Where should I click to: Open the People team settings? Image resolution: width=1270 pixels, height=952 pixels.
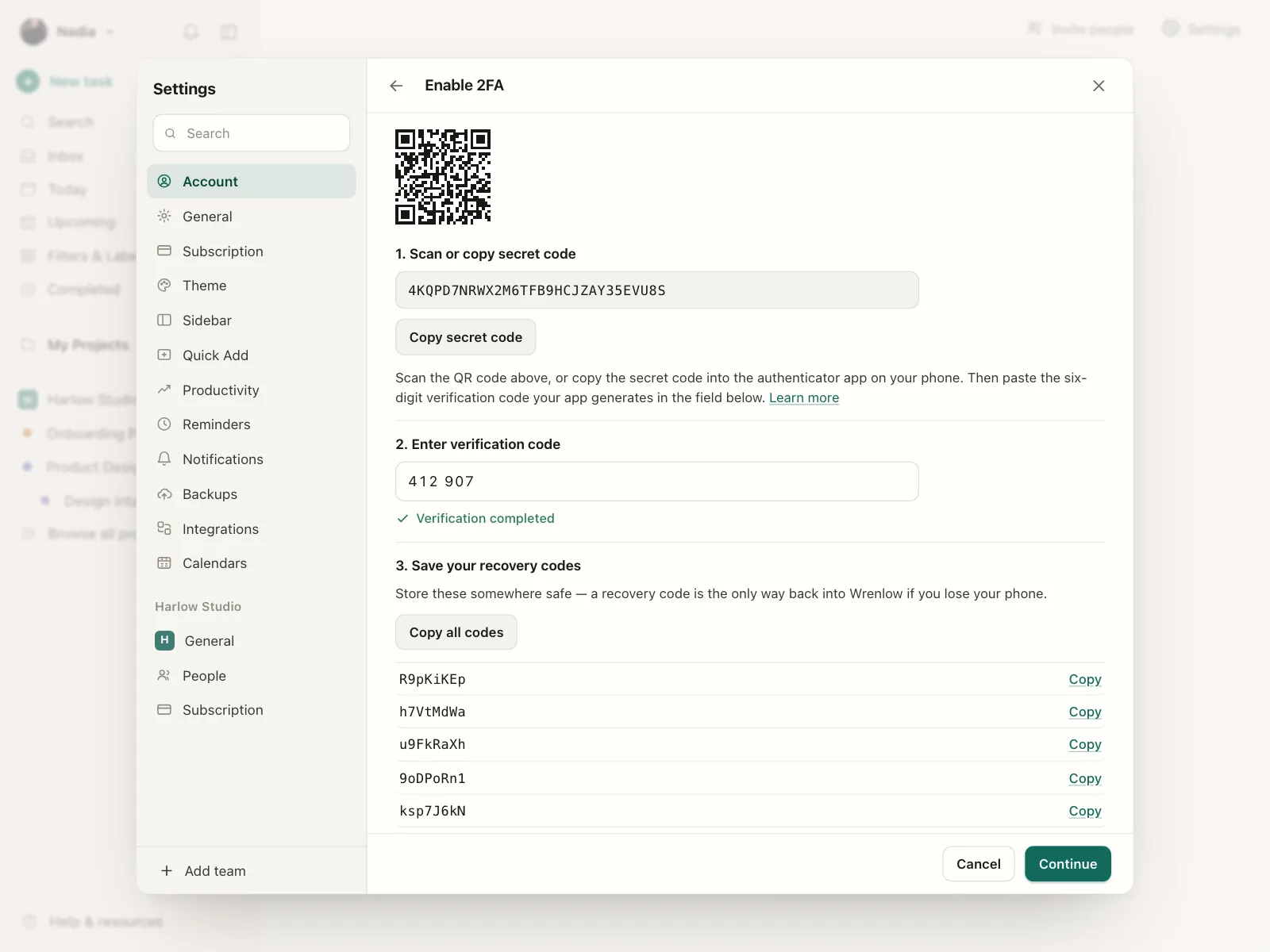[x=252, y=675]
